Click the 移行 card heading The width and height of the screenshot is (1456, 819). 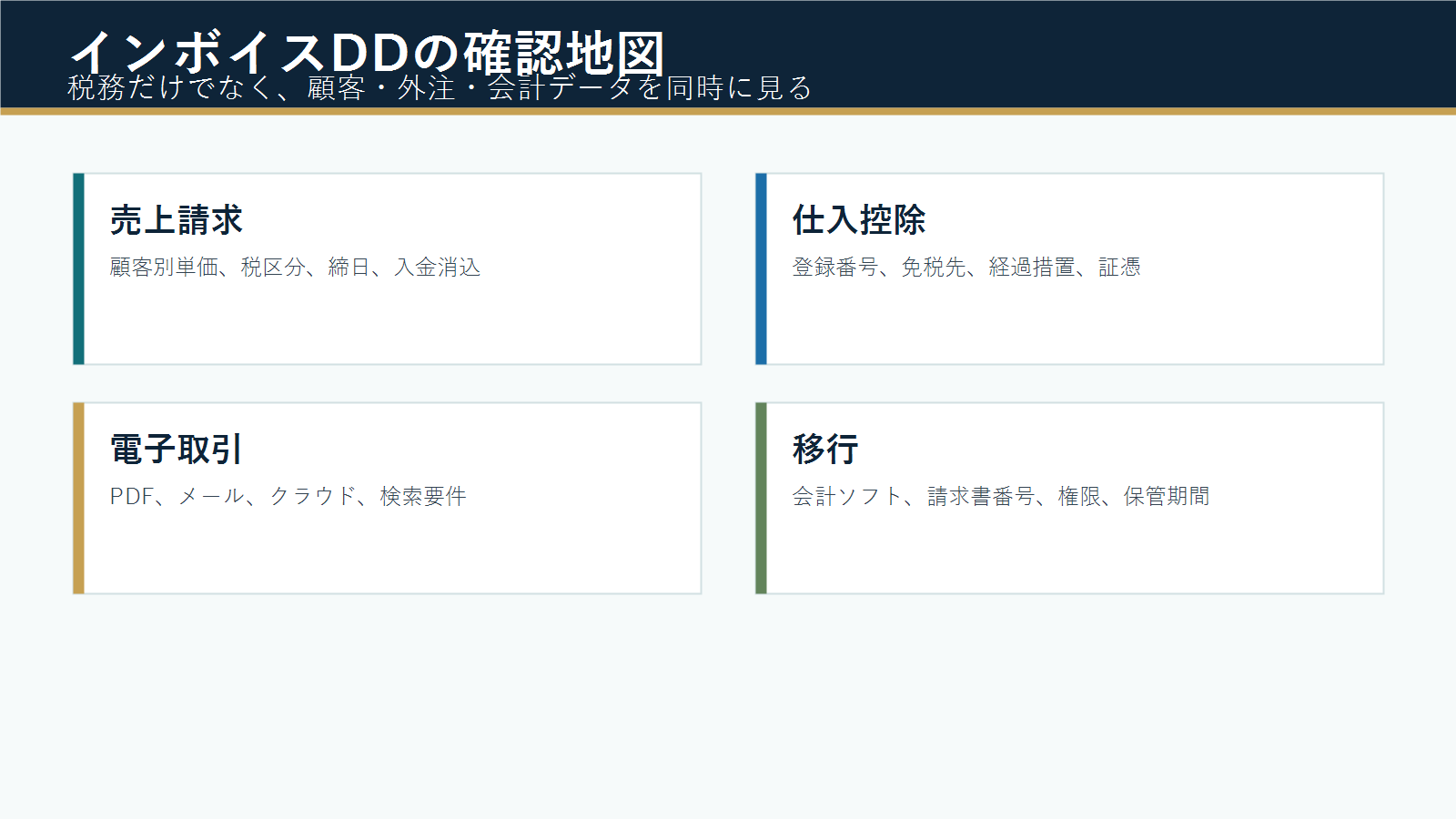point(825,450)
